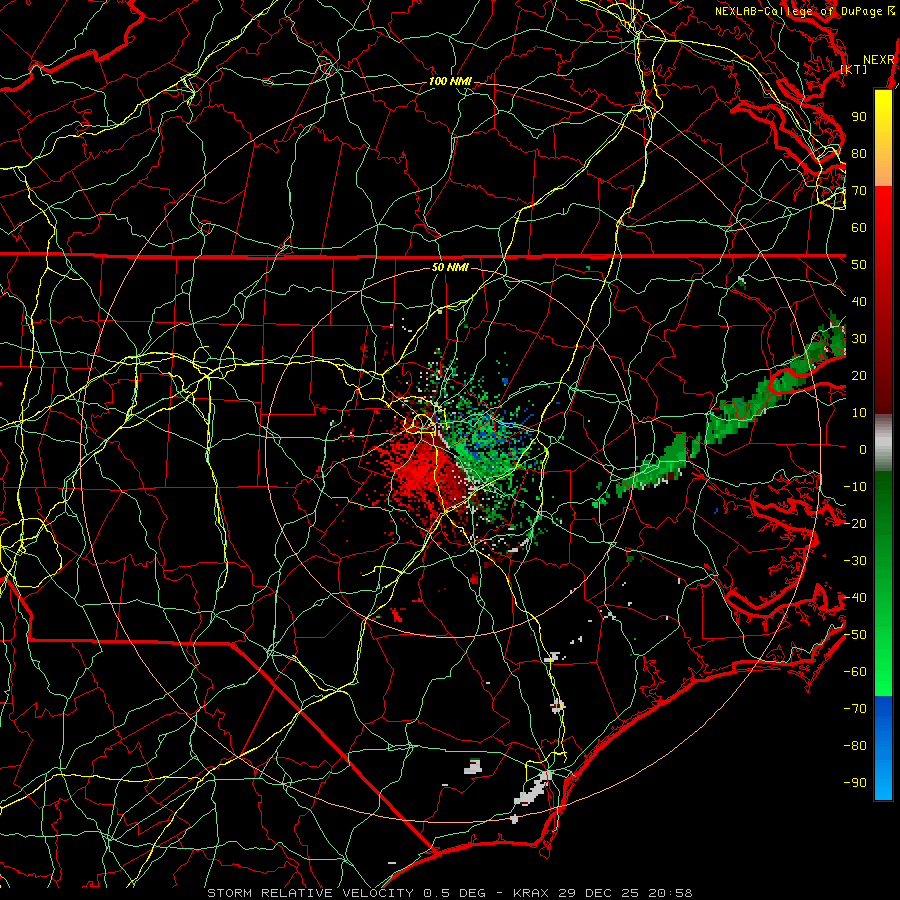
Task: Click the "100 NMI" range ring label
Action: [x=450, y=81]
